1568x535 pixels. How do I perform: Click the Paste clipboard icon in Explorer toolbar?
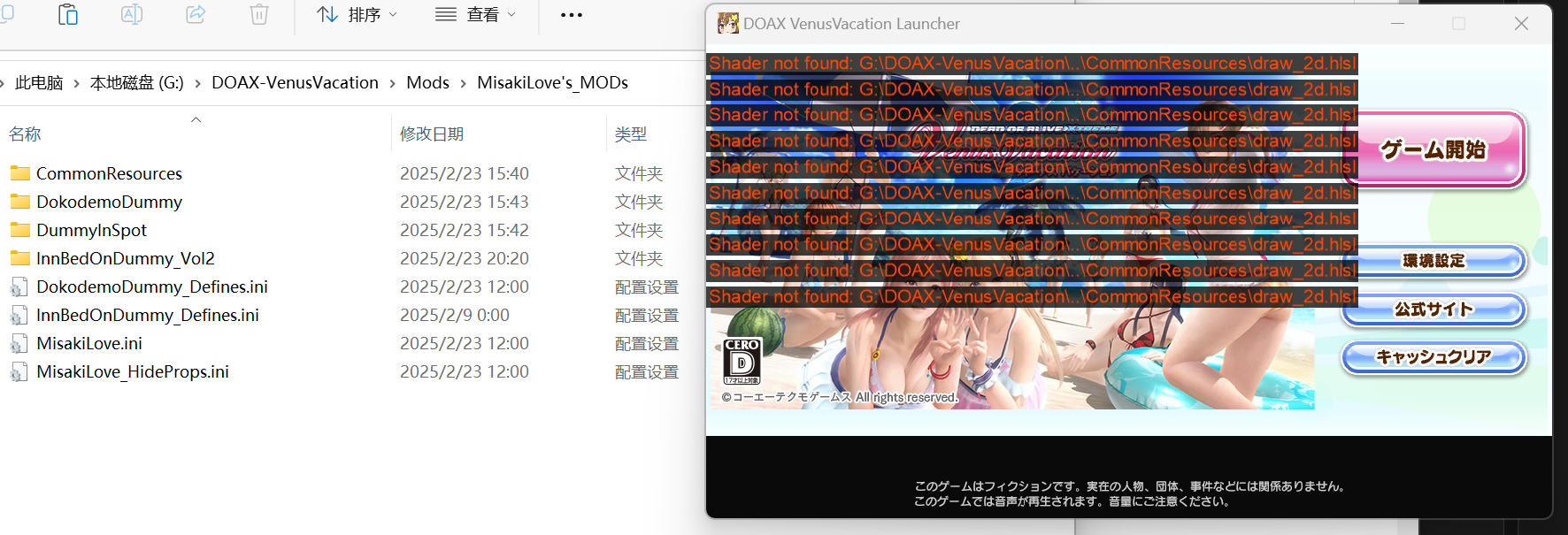point(68,15)
